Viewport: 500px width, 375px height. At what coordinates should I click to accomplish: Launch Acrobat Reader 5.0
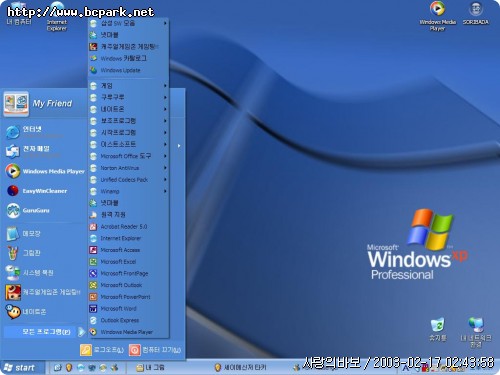(128, 227)
